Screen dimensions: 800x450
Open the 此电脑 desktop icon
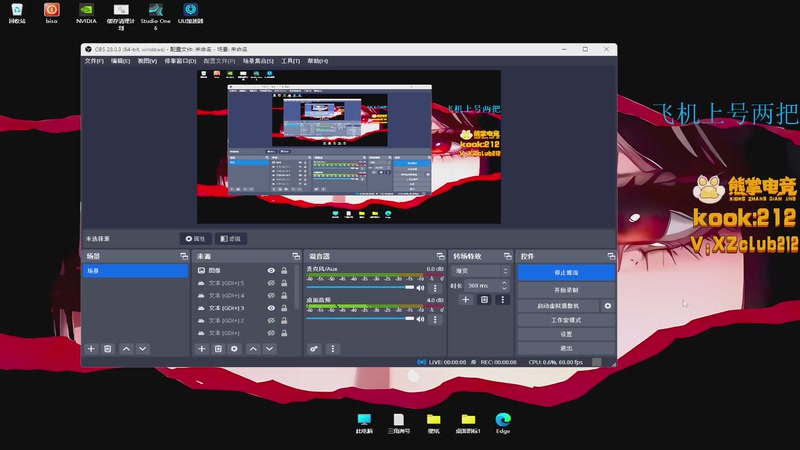[364, 423]
